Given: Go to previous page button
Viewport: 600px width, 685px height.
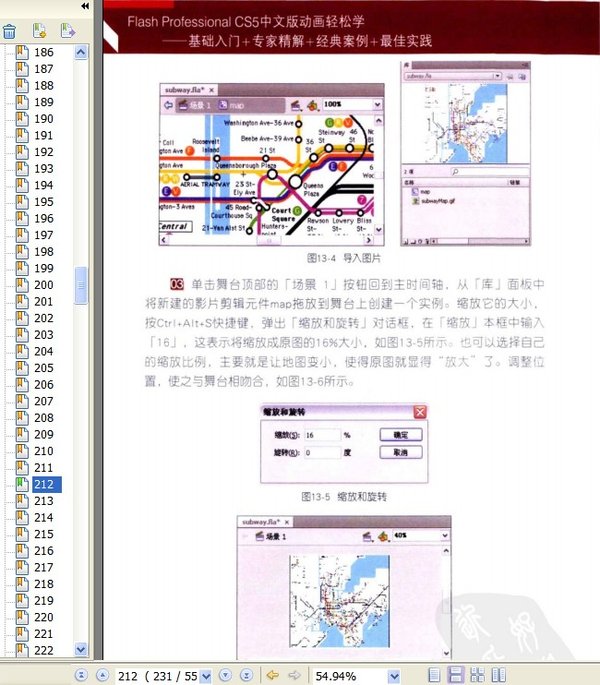Looking at the screenshot, I should click(102, 675).
